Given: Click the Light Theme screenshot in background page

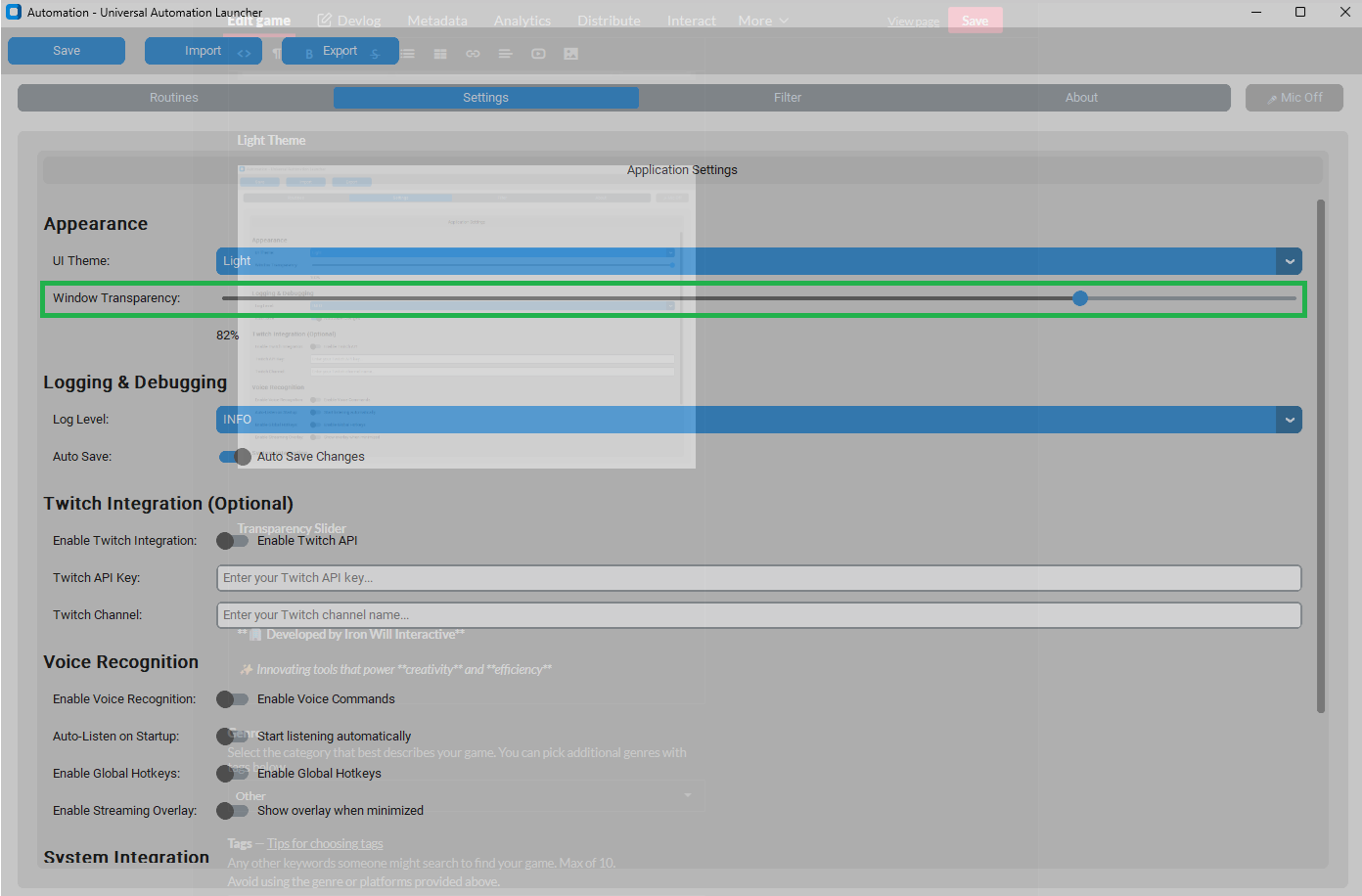Looking at the screenshot, I should click(x=467, y=316).
